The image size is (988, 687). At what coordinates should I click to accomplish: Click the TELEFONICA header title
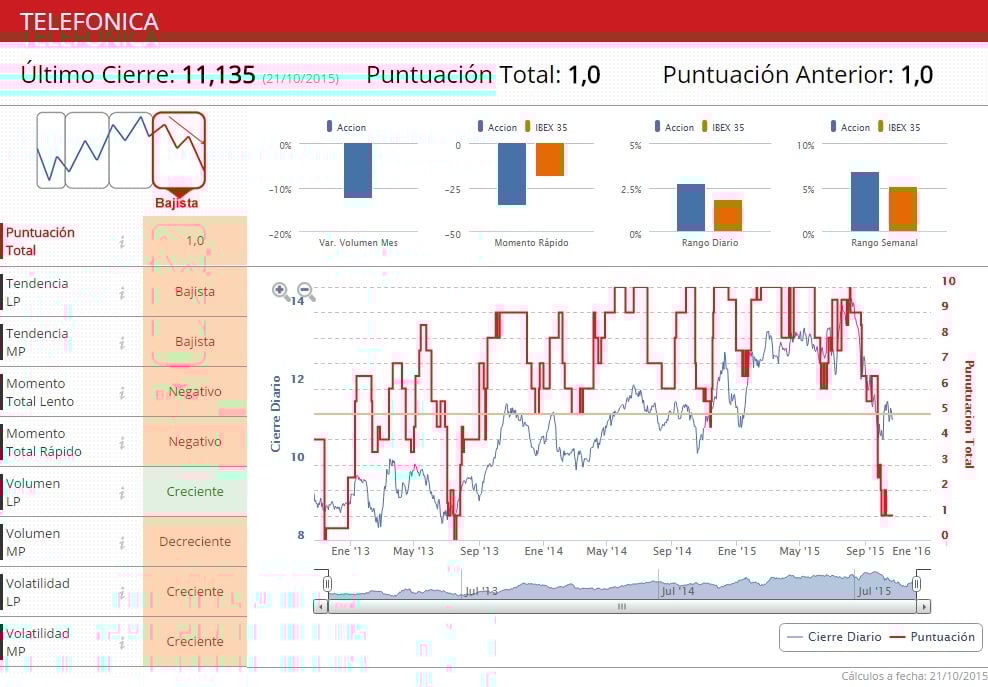point(89,22)
